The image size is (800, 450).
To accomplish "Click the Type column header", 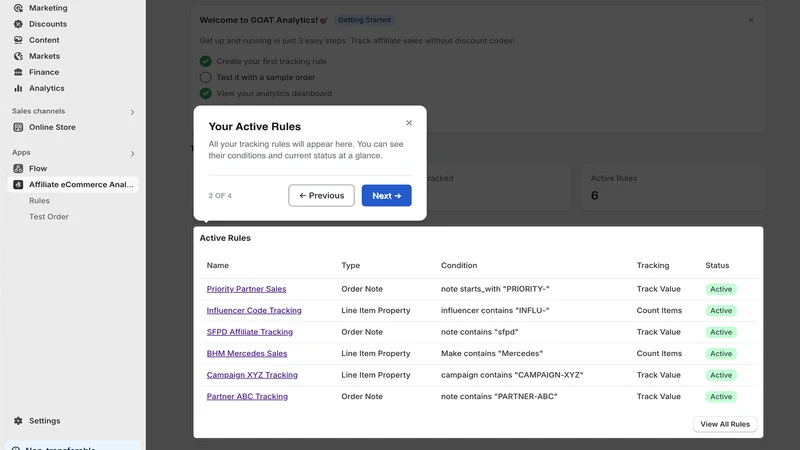I will click(351, 265).
